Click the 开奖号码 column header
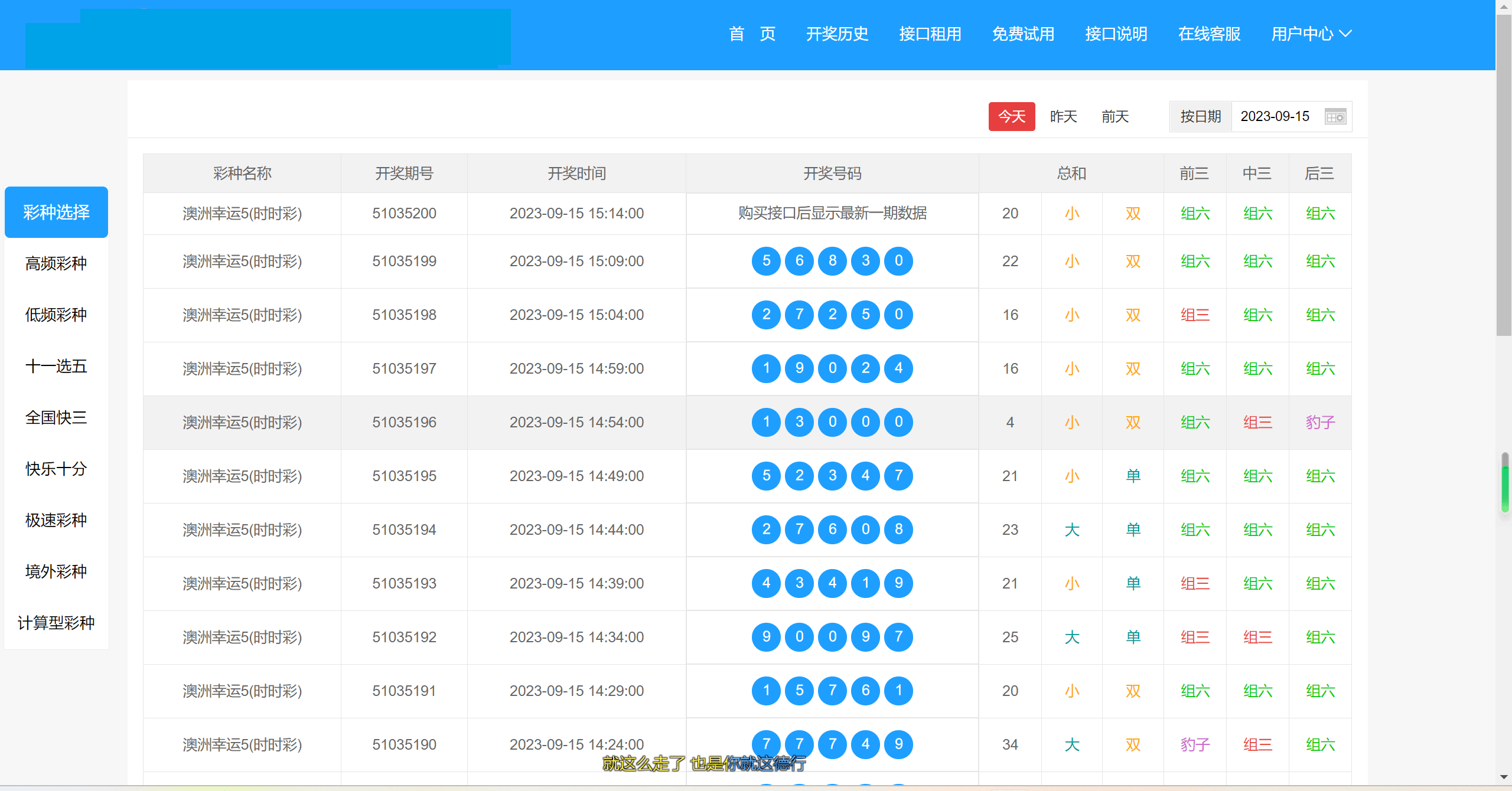Image resolution: width=1512 pixels, height=791 pixels. click(x=832, y=174)
